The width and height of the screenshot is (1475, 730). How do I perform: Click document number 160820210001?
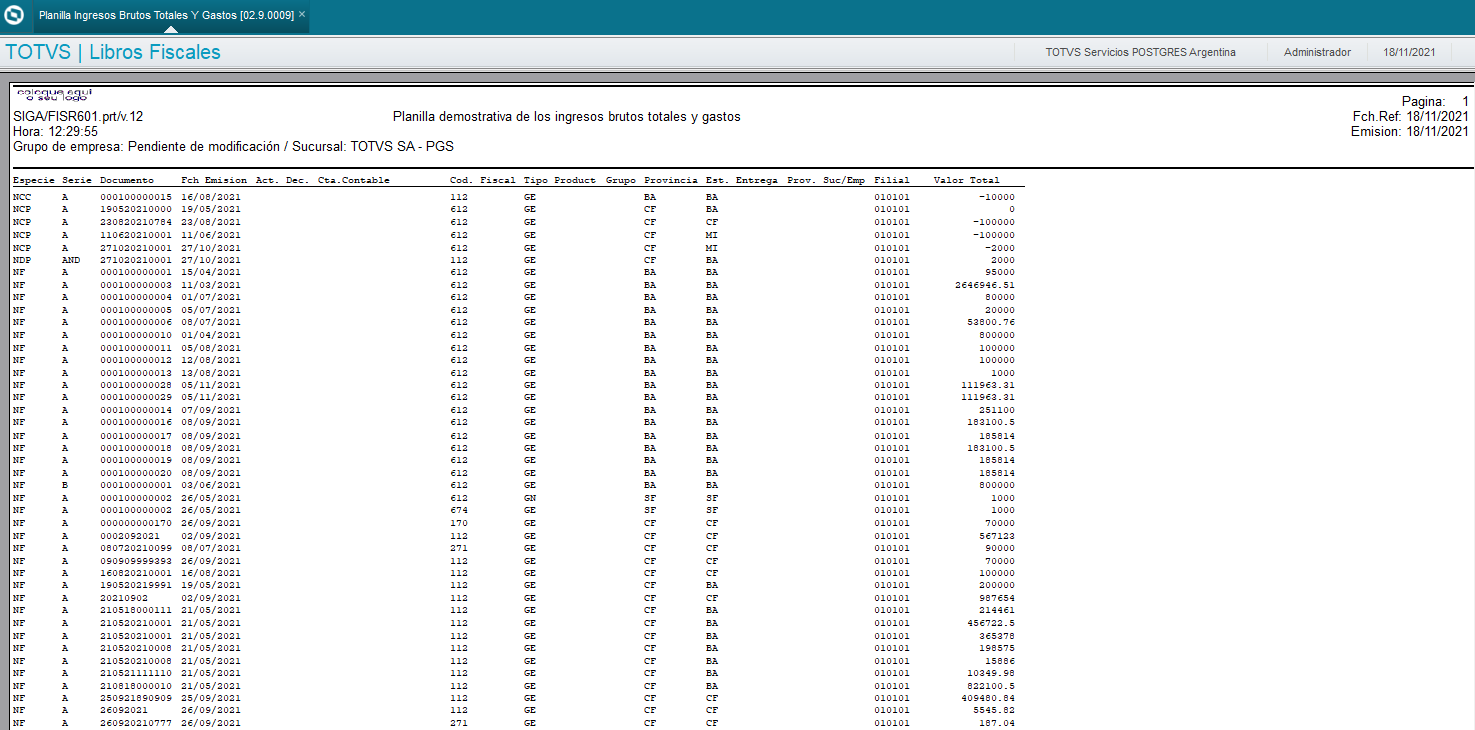click(136, 573)
